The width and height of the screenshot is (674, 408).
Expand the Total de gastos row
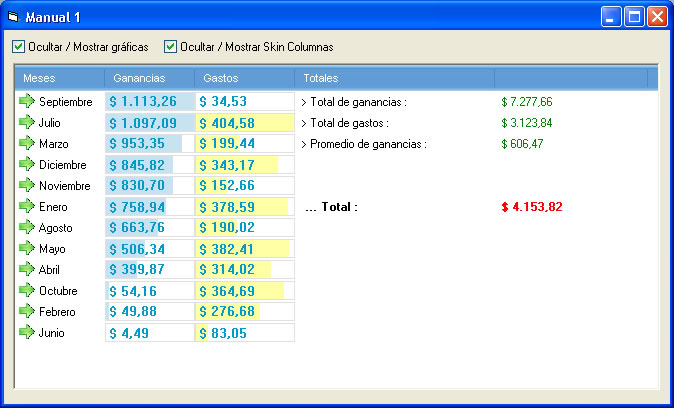pos(304,123)
